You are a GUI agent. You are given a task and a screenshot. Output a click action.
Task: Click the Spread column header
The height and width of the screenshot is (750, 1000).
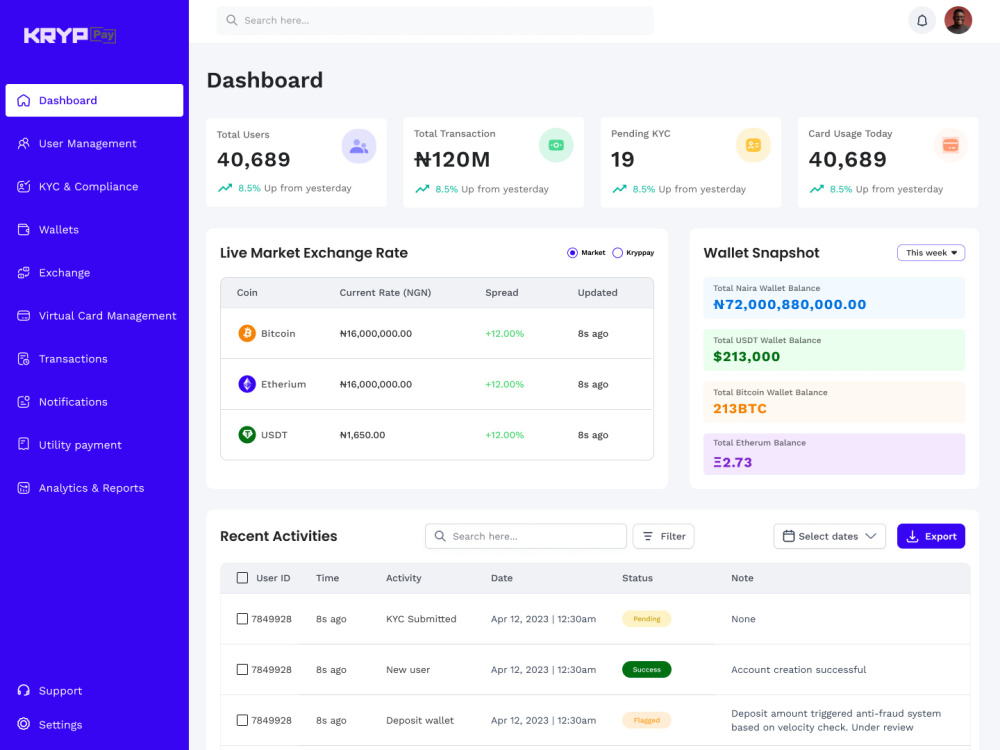pos(502,293)
